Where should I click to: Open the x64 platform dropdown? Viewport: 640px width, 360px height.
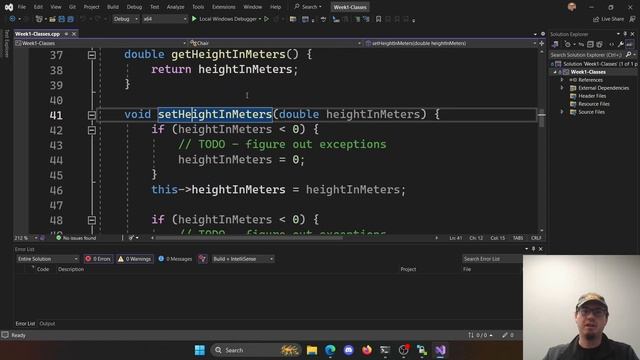tap(165, 19)
